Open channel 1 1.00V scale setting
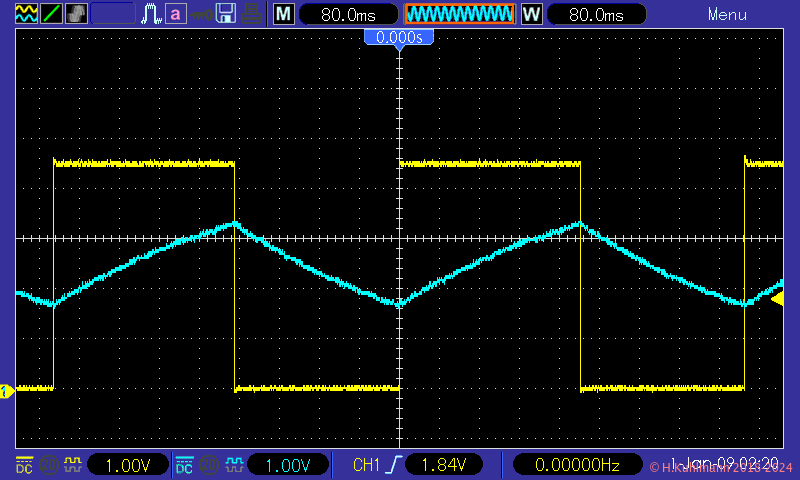The width and height of the screenshot is (800, 480). click(x=128, y=465)
